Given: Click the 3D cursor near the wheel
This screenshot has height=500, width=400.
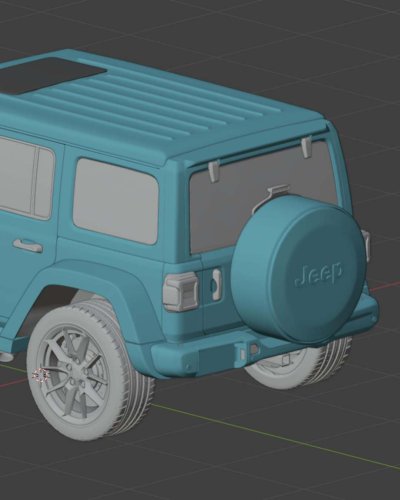Looking at the screenshot, I should (41, 375).
